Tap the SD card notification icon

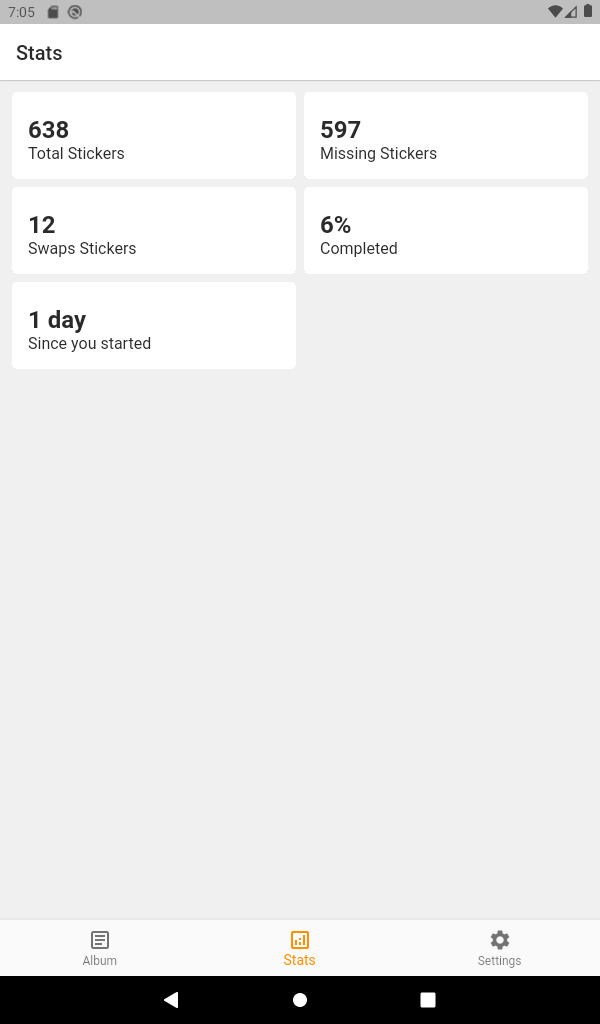tap(53, 12)
